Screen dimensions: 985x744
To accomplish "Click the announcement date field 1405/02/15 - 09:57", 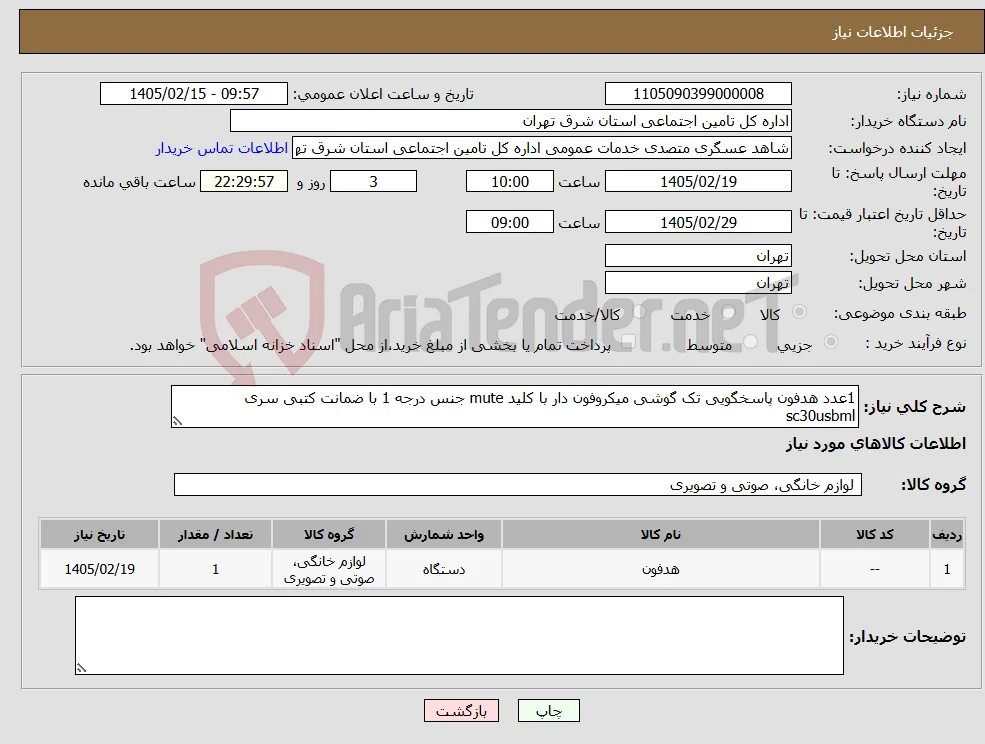I will [193, 94].
